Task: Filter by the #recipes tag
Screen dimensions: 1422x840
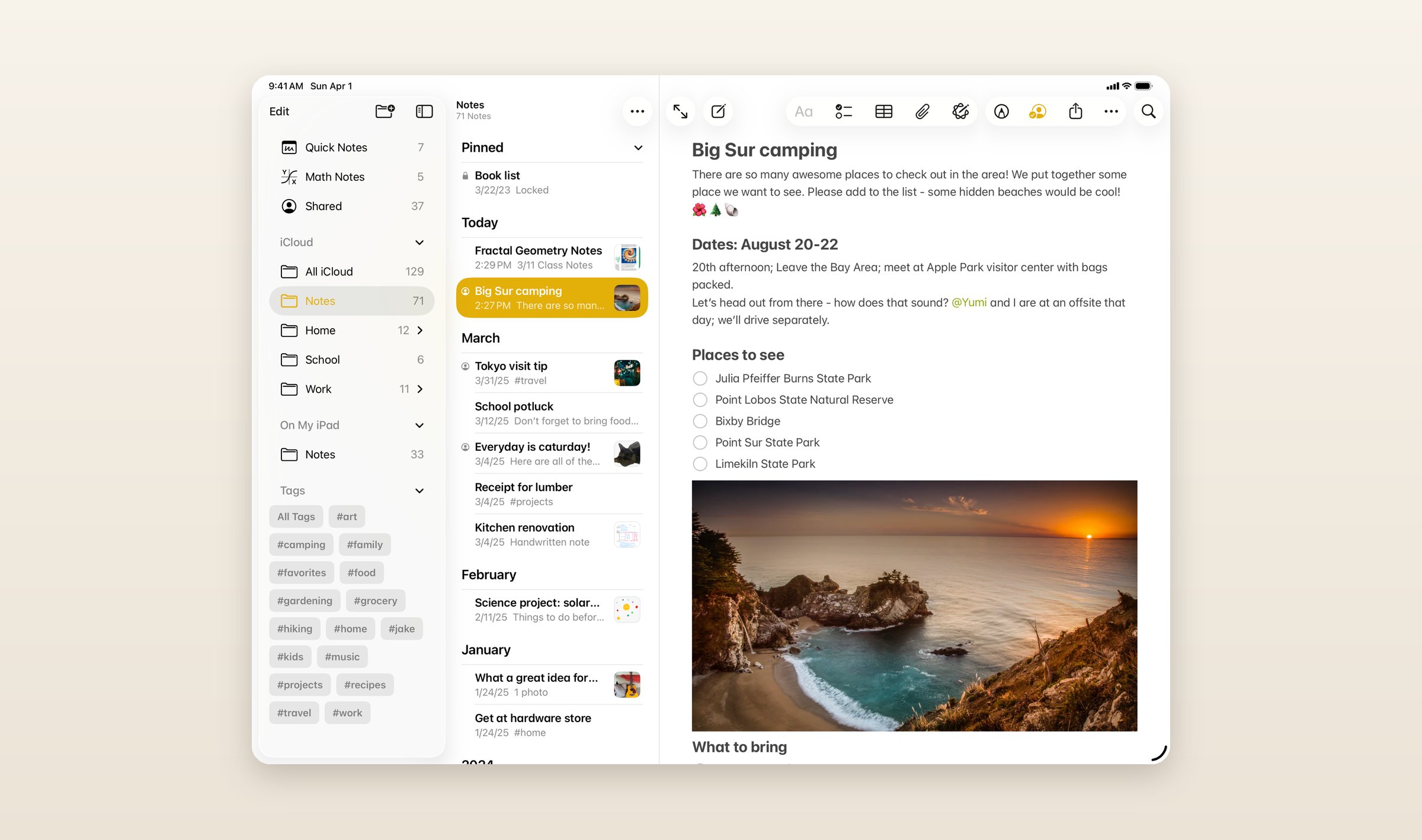Action: click(x=365, y=685)
